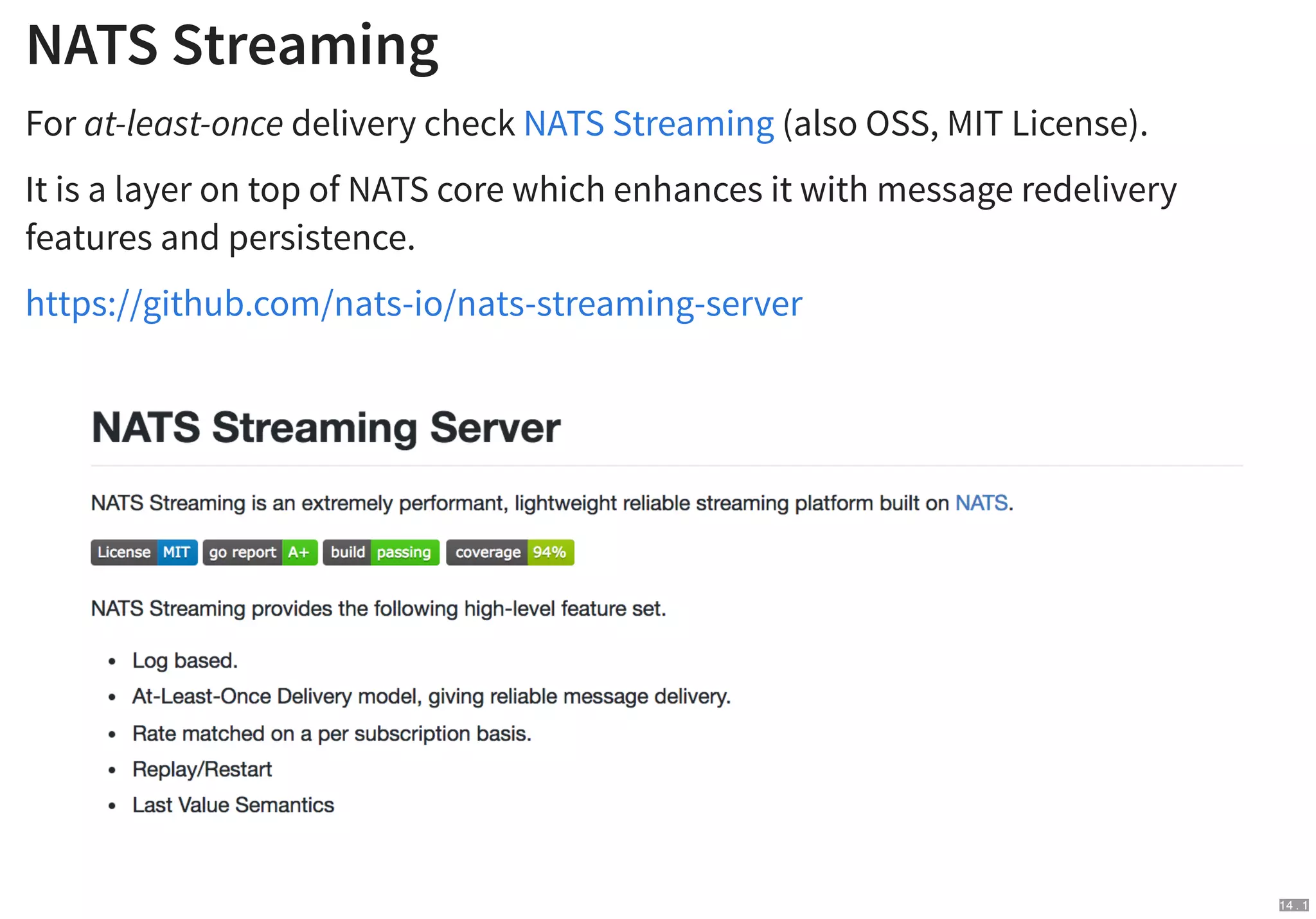Click the NATS Streaming Server heading
This screenshot has width=1316, height=919.
[x=326, y=427]
